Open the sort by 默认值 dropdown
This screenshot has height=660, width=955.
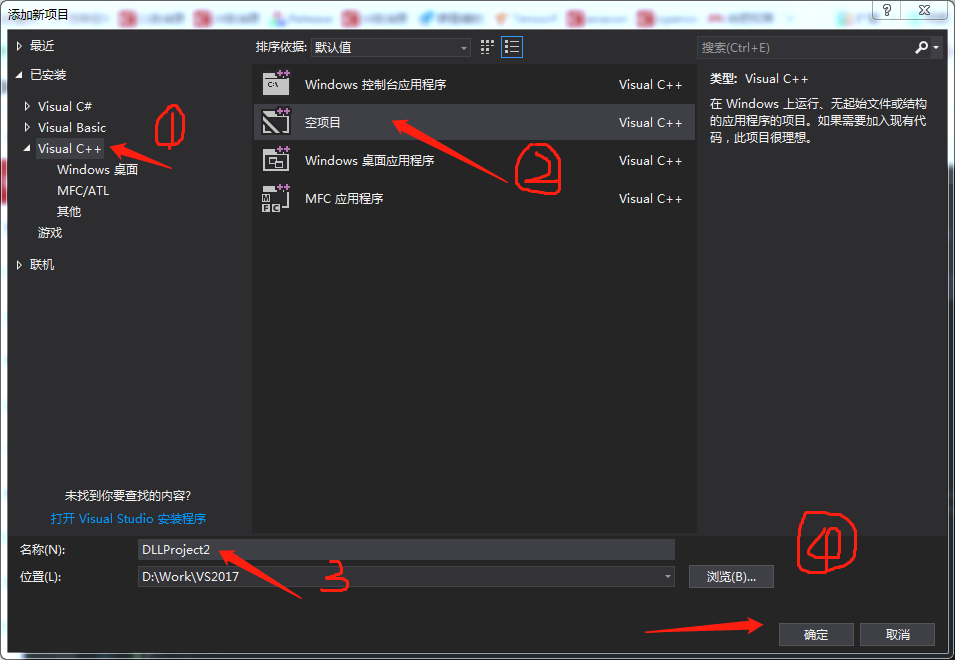[390, 47]
